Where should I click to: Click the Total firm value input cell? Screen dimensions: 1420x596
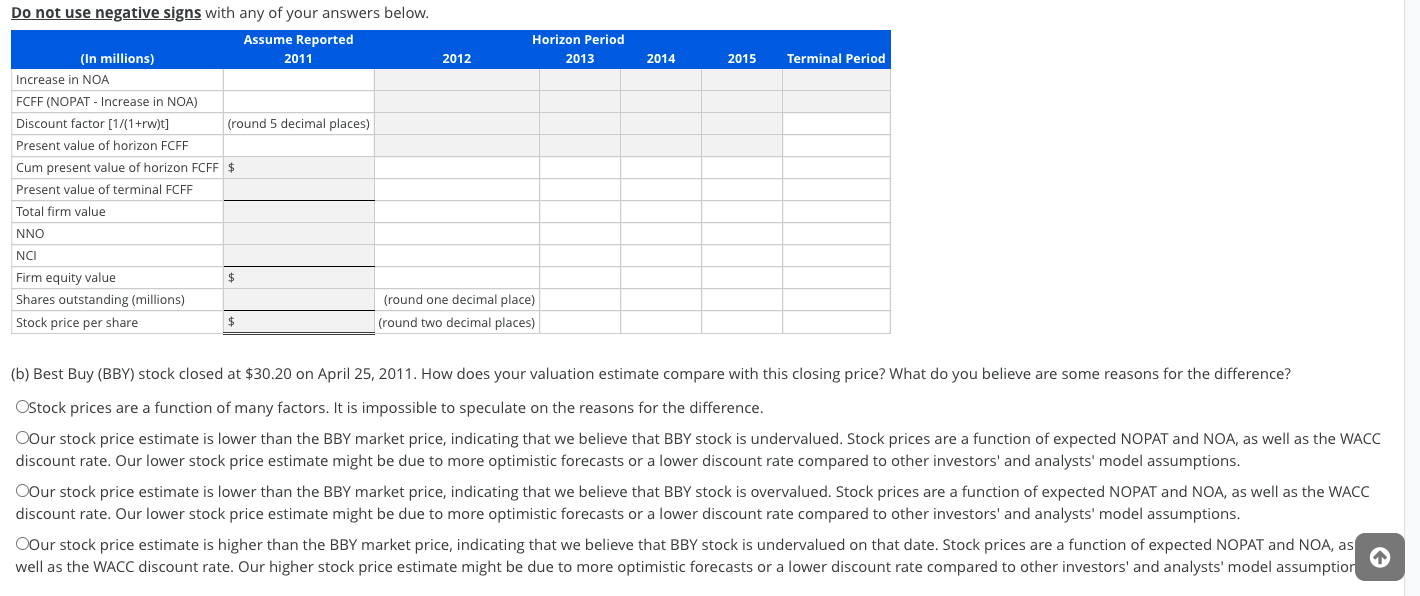(300, 211)
